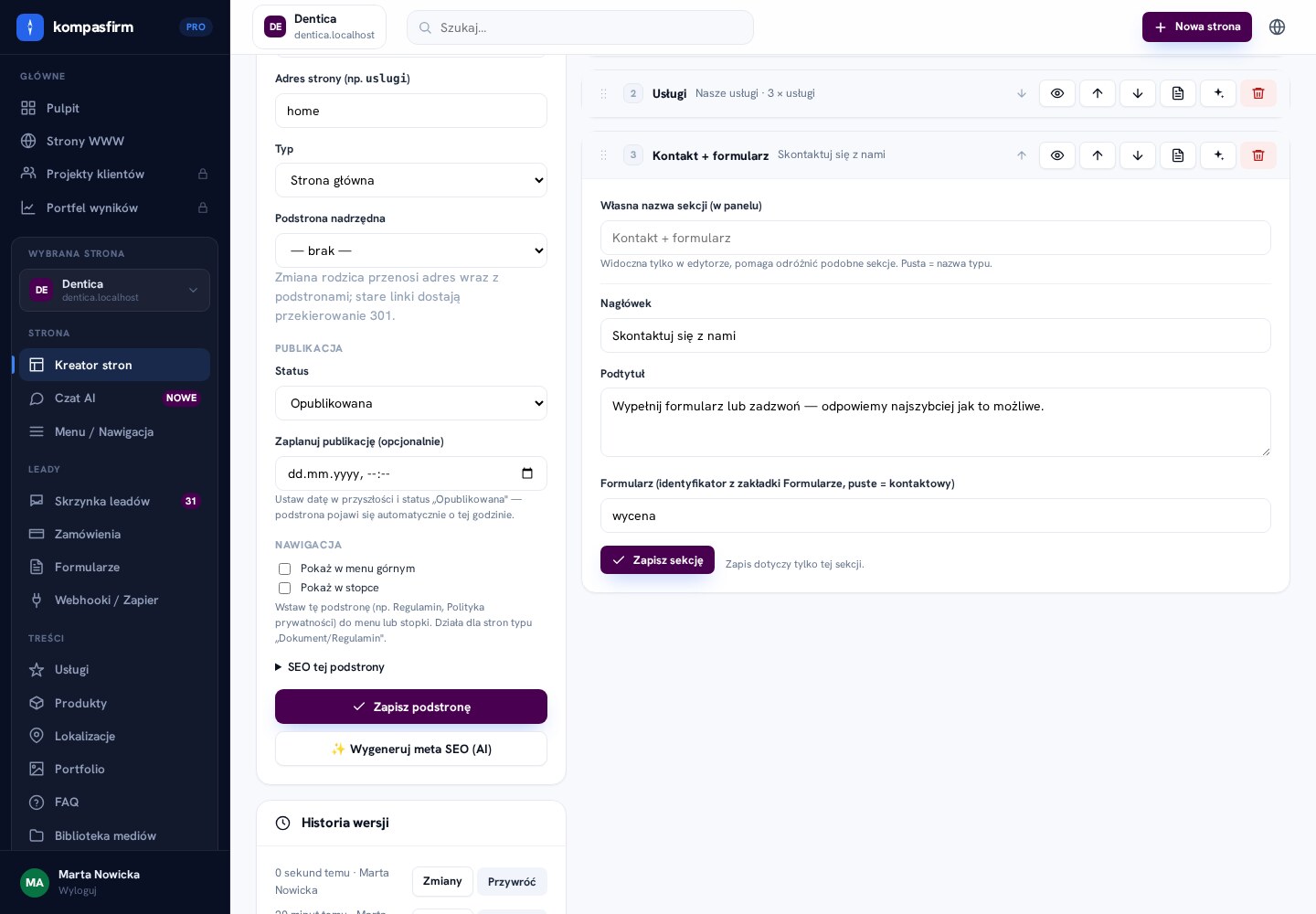Delete the Usługi section with trash icon
This screenshot has width=1316, height=914.
1258,93
